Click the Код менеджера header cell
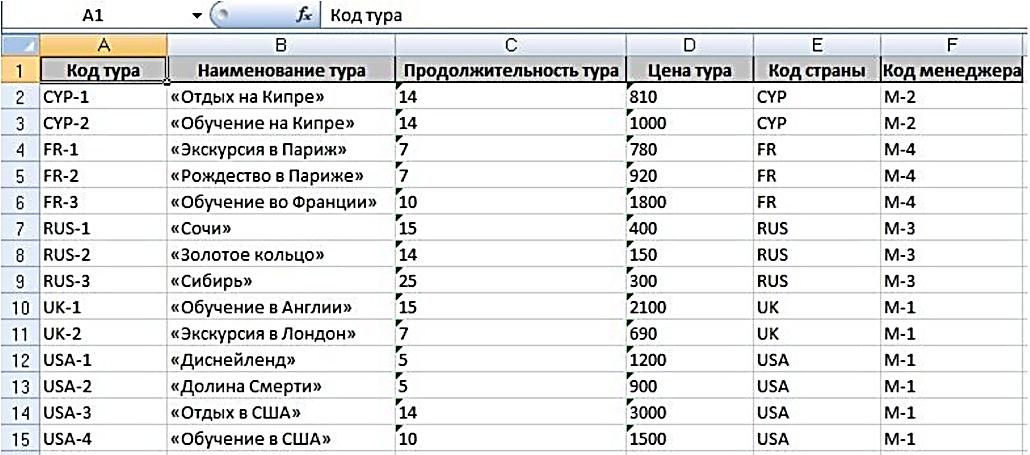This screenshot has width=1030, height=455. coord(953,71)
